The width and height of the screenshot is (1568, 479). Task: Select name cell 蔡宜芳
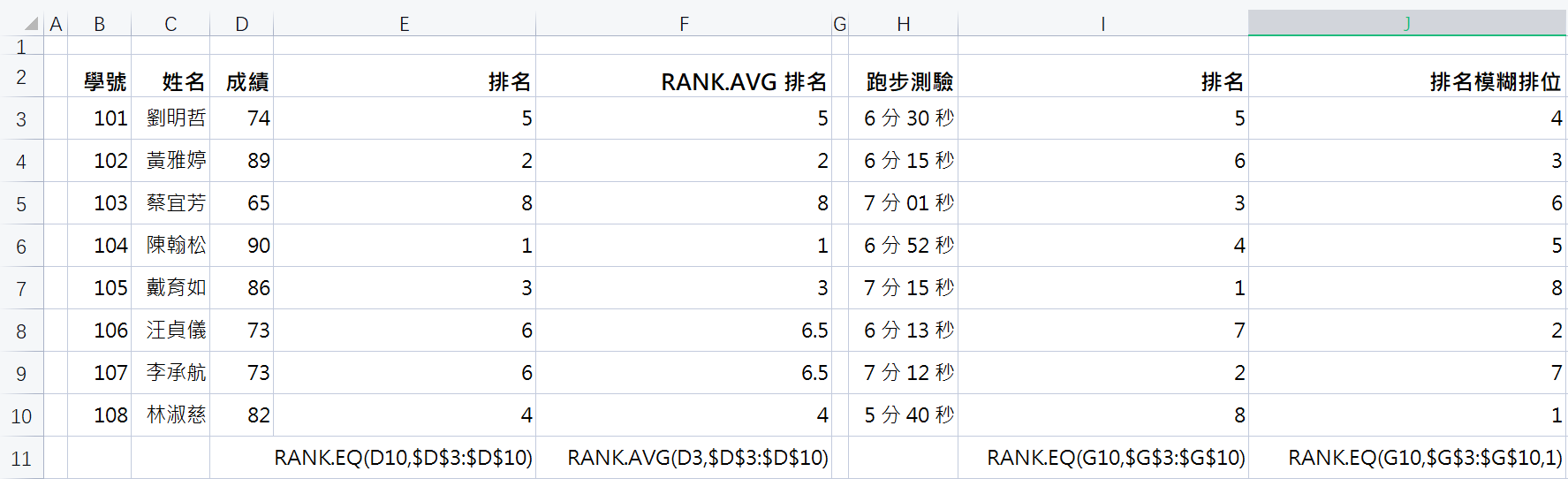170,203
